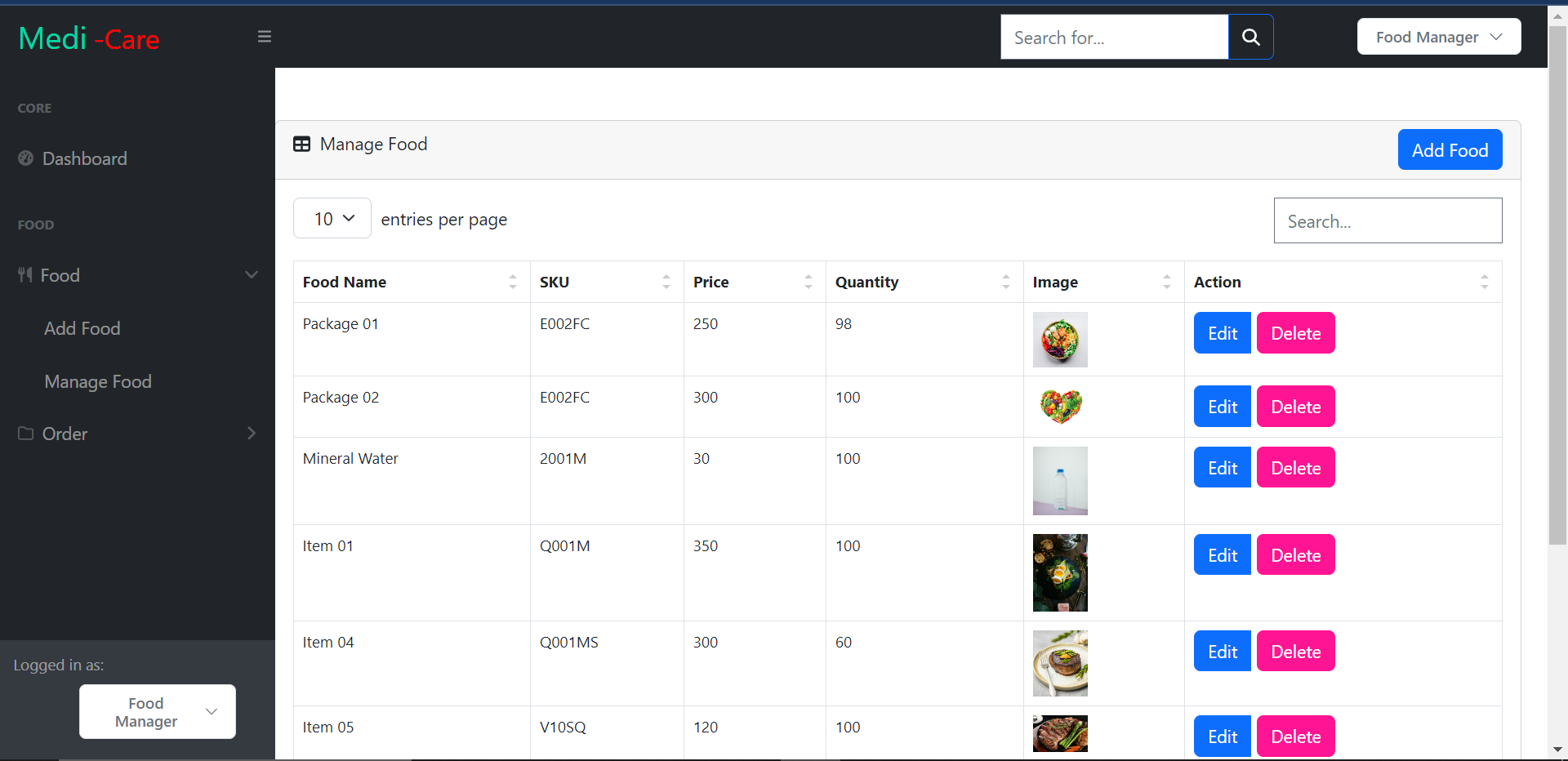Open the entries per page dropdown

click(x=332, y=218)
